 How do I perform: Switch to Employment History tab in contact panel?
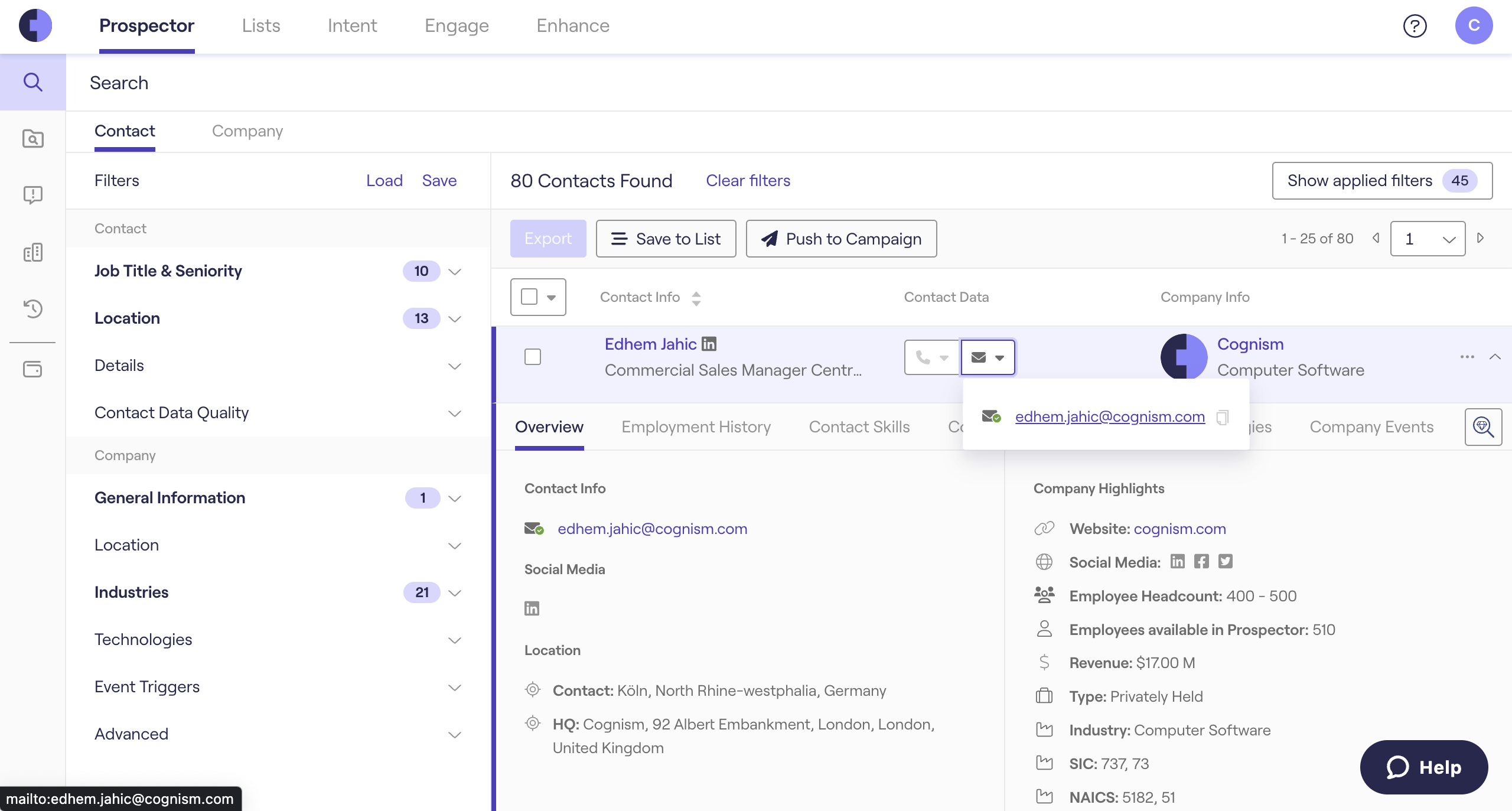pyautogui.click(x=696, y=426)
